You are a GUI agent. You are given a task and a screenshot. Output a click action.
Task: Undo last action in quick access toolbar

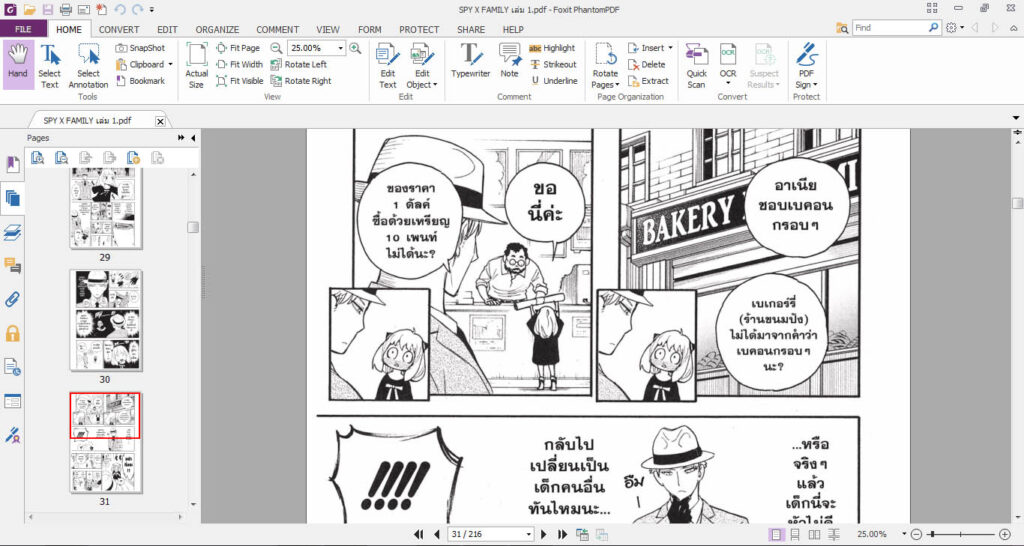(x=120, y=9)
